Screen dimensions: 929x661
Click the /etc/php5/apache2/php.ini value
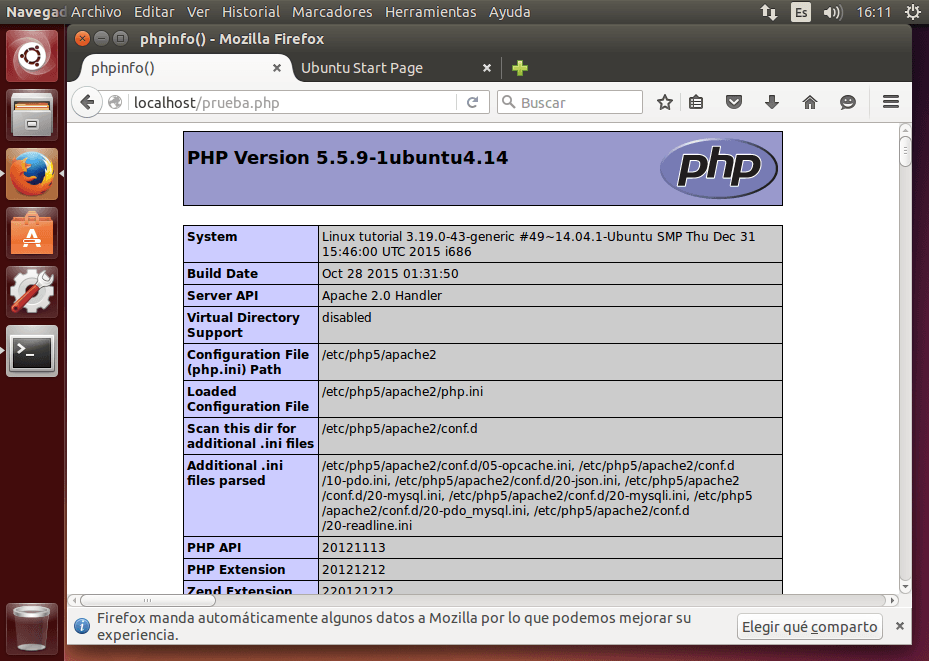tap(402, 392)
